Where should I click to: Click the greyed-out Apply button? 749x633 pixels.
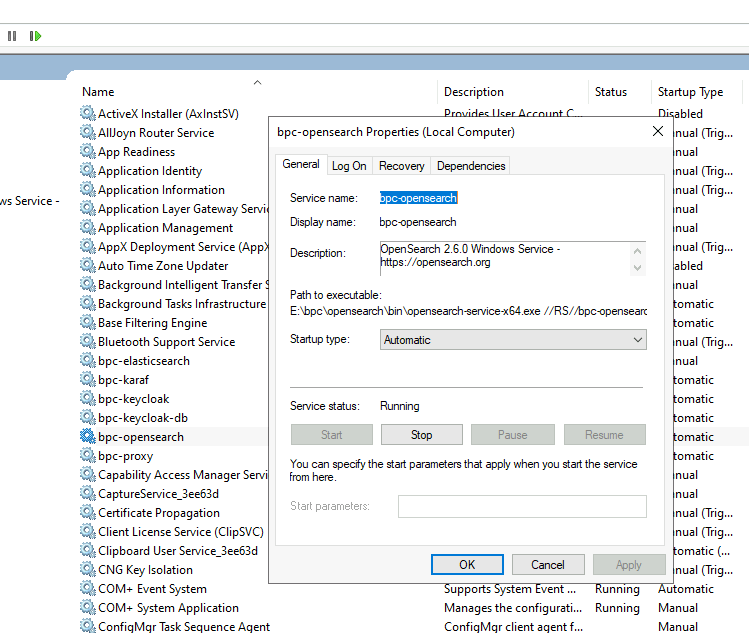pos(629,565)
